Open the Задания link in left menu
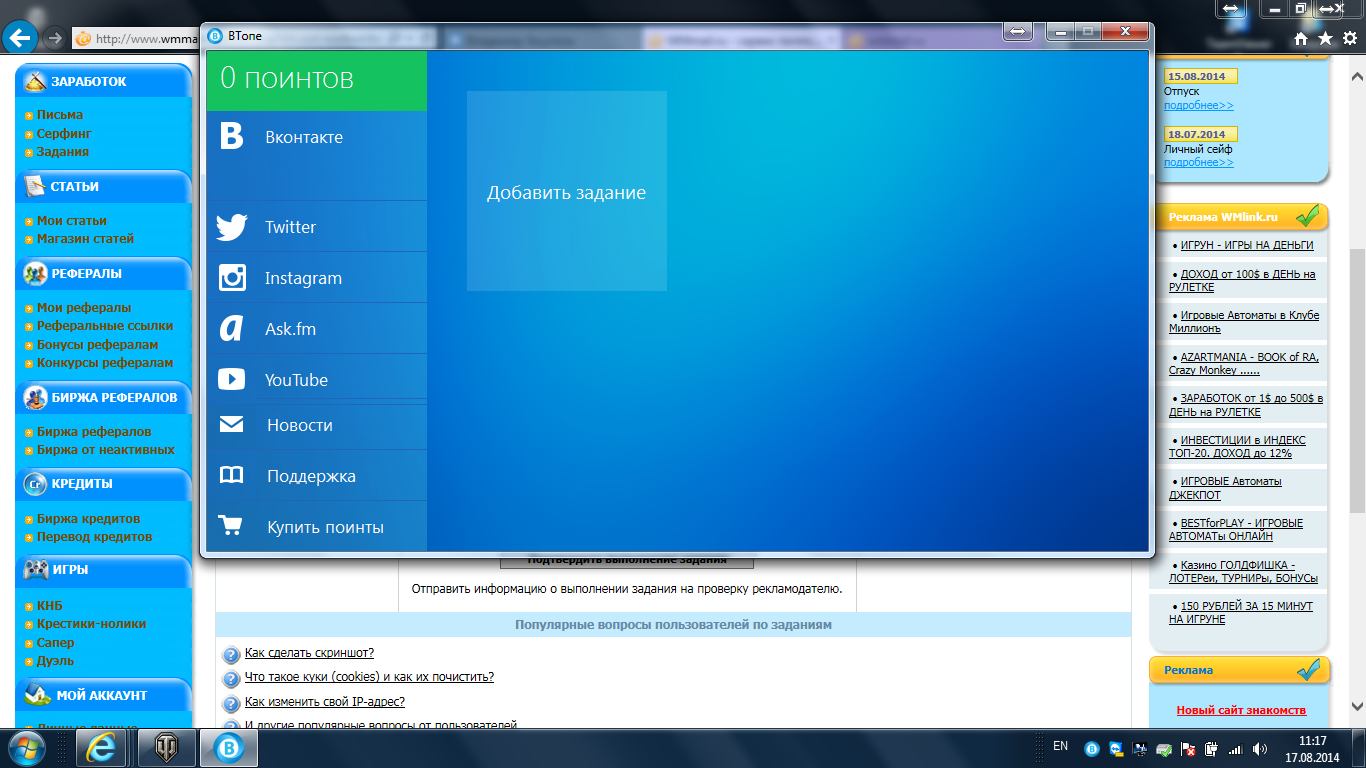Screen dimensions: 1366x768 pos(63,152)
